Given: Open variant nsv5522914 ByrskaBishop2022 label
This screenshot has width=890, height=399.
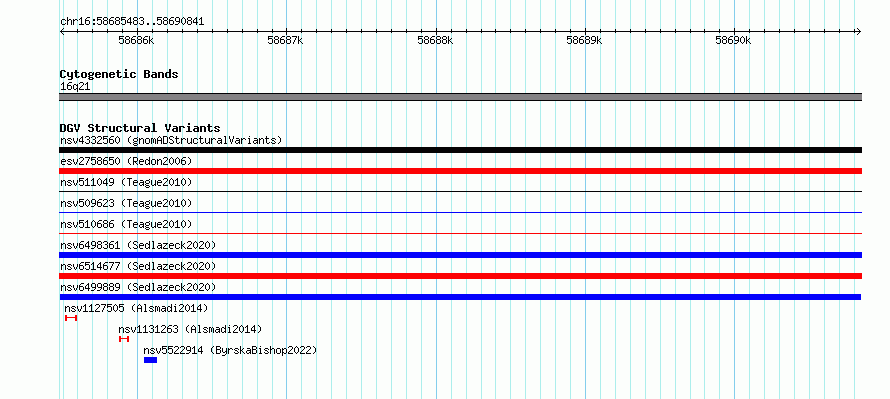Looking at the screenshot, I should (x=230, y=350).
